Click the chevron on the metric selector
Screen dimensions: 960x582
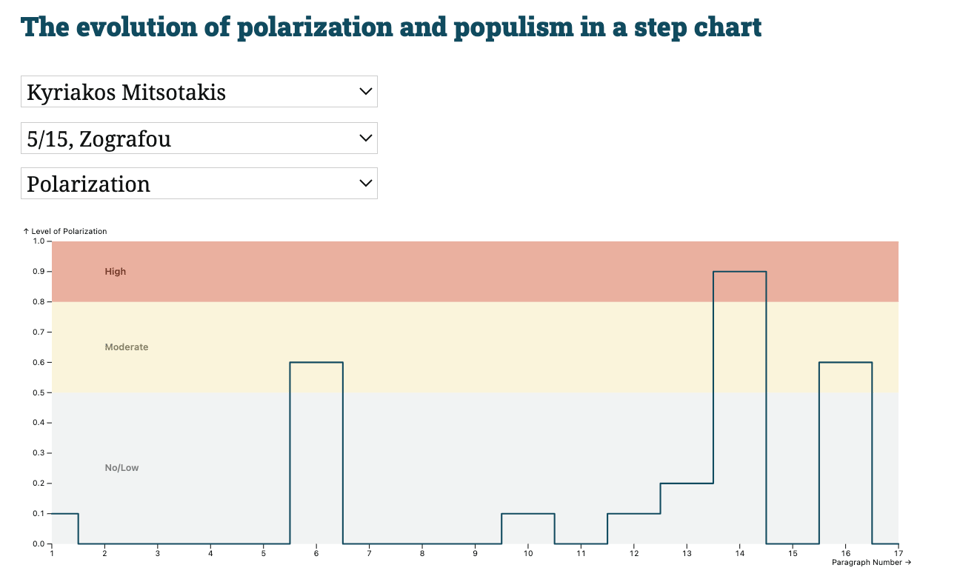(x=367, y=183)
